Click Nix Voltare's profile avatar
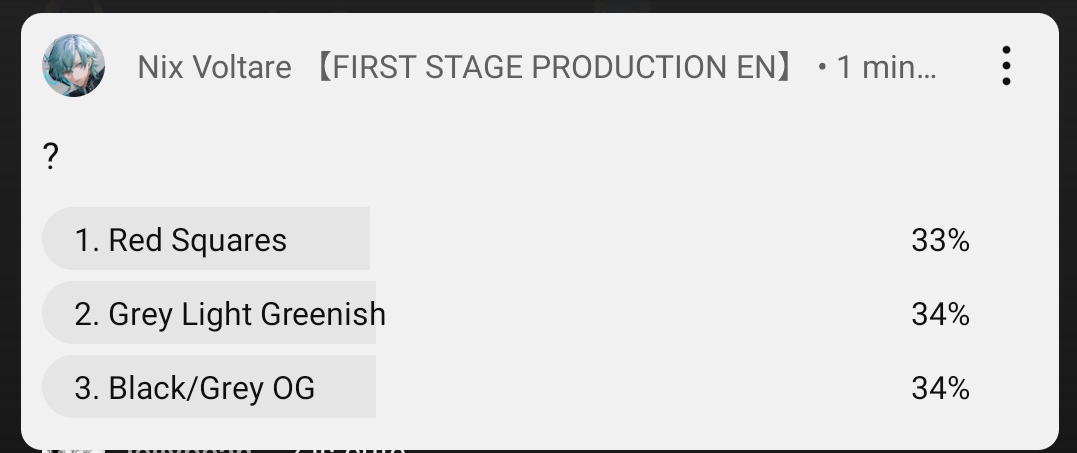 click(73, 66)
